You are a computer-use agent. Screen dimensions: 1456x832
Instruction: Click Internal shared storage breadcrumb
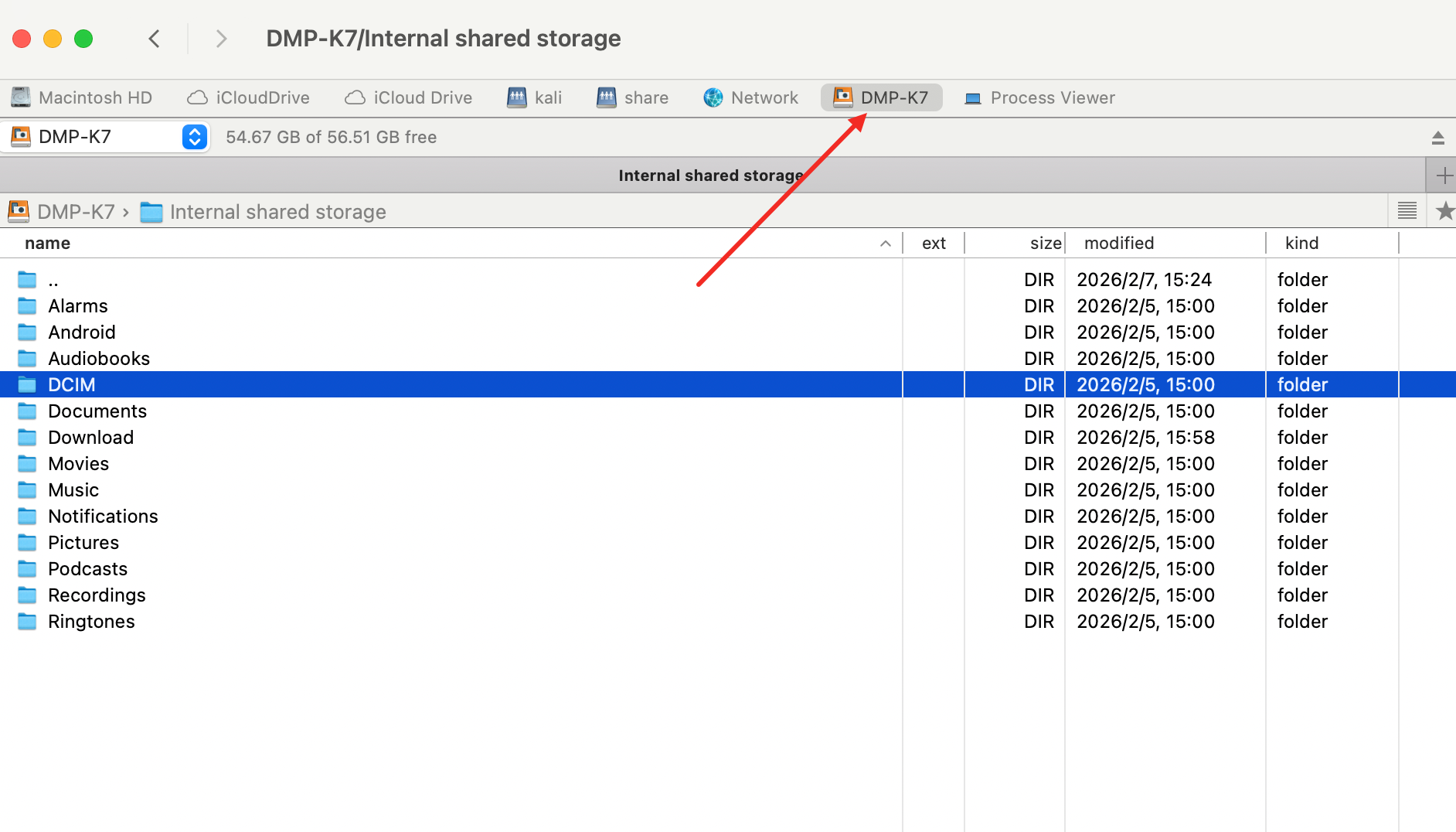[x=263, y=212]
